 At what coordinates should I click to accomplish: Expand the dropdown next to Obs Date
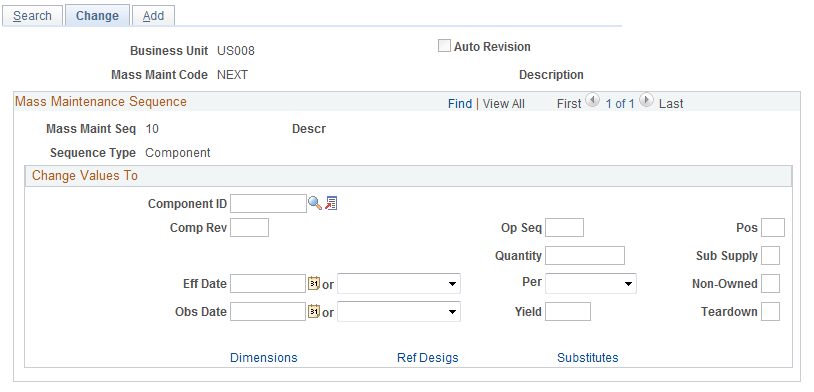399,312
